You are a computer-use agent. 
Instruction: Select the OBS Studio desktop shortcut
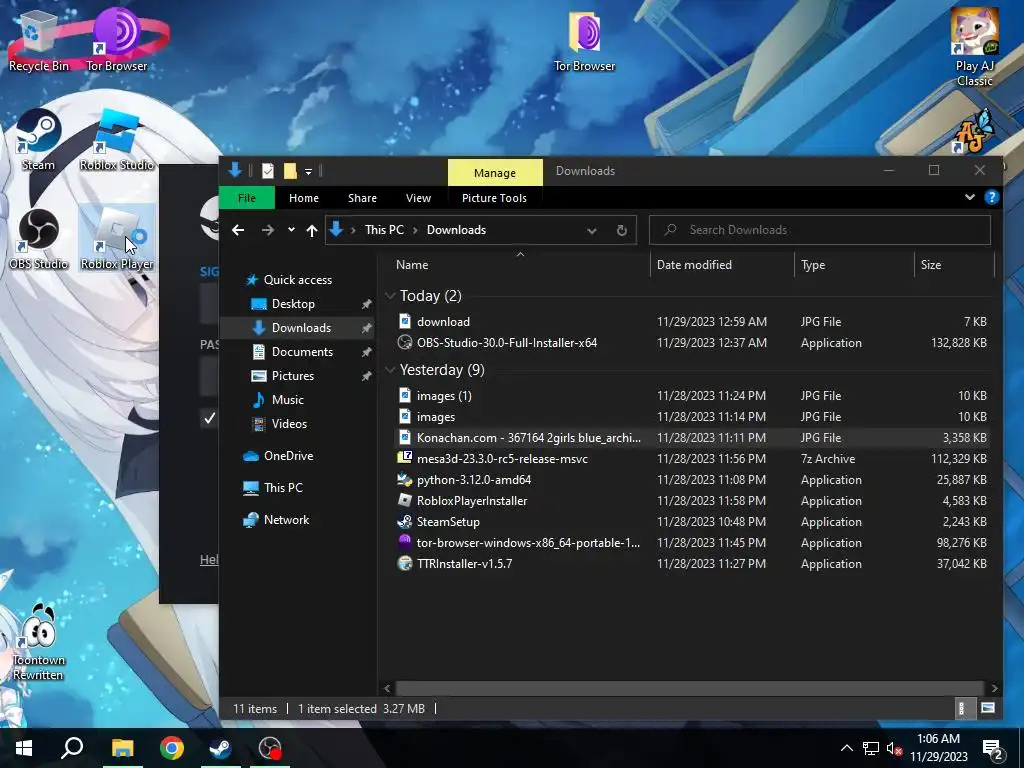pos(38,240)
